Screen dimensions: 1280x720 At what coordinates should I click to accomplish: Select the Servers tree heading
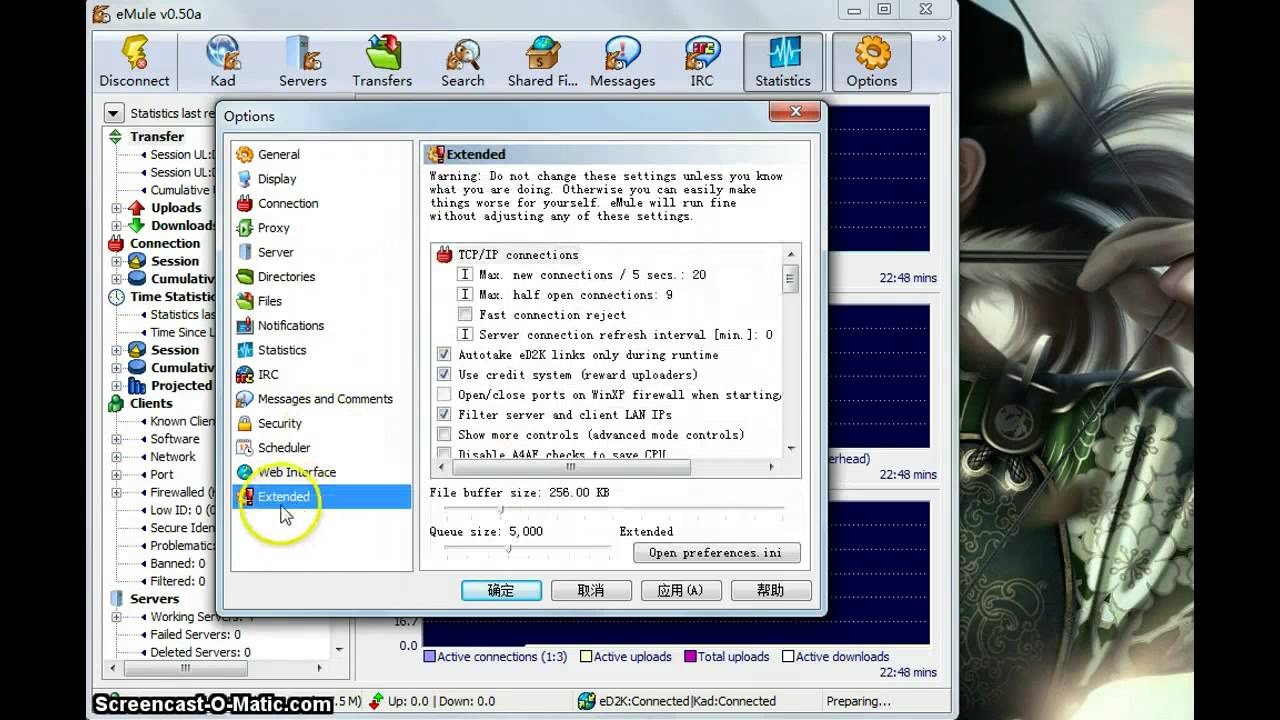(154, 599)
